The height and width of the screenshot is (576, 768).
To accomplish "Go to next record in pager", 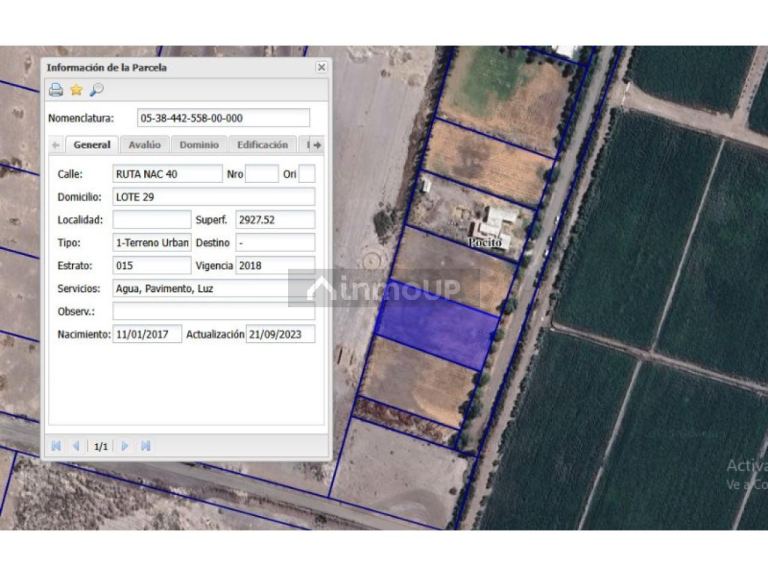I will [x=125, y=446].
